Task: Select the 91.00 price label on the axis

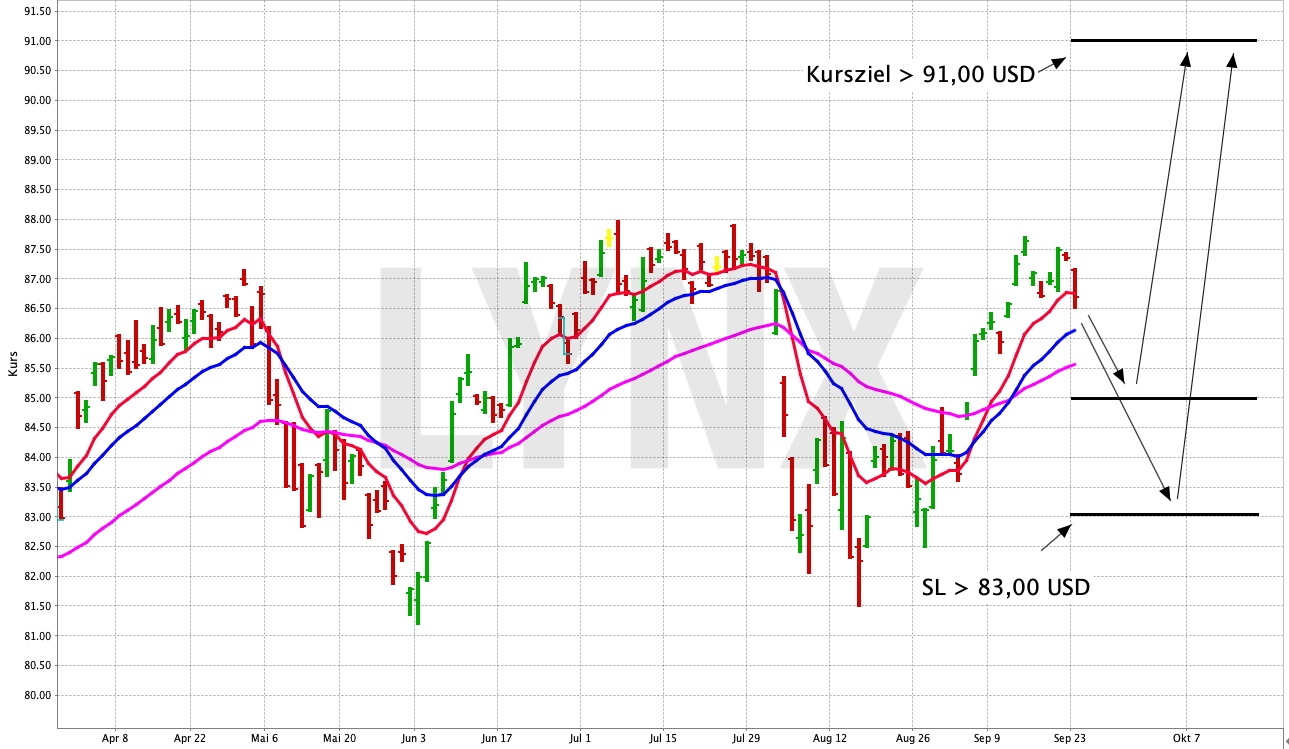Action: [39, 41]
